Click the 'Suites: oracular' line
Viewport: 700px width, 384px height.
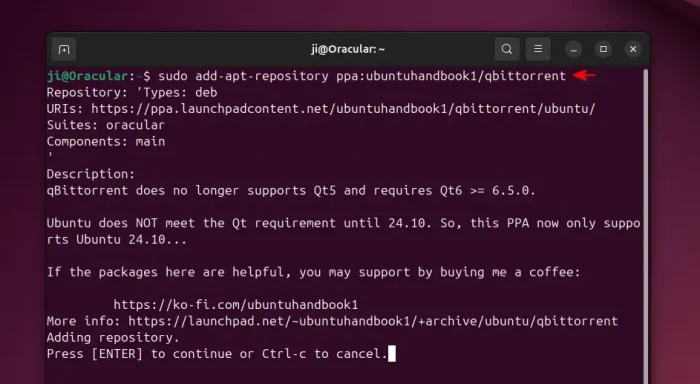[106, 125]
